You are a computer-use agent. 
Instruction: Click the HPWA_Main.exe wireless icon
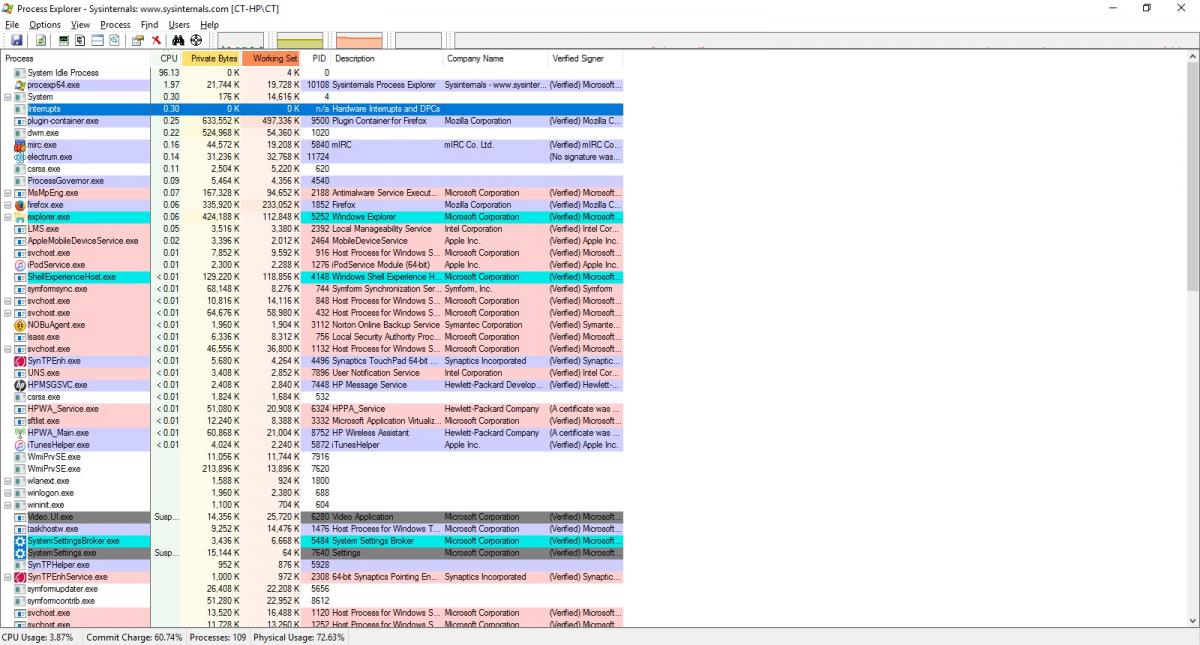coord(20,433)
